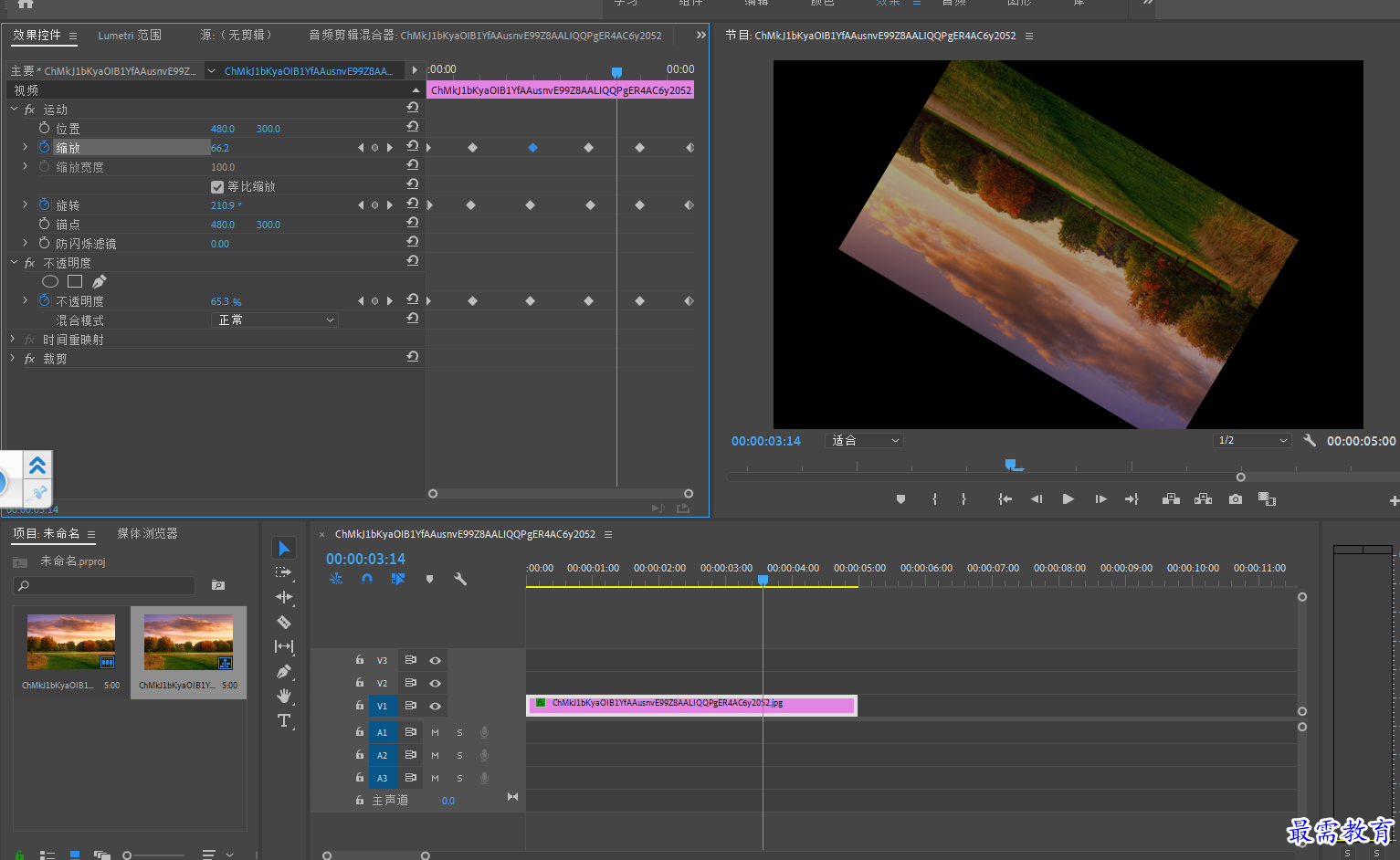
Task: Create ellipse opacity mask
Action: (50, 281)
